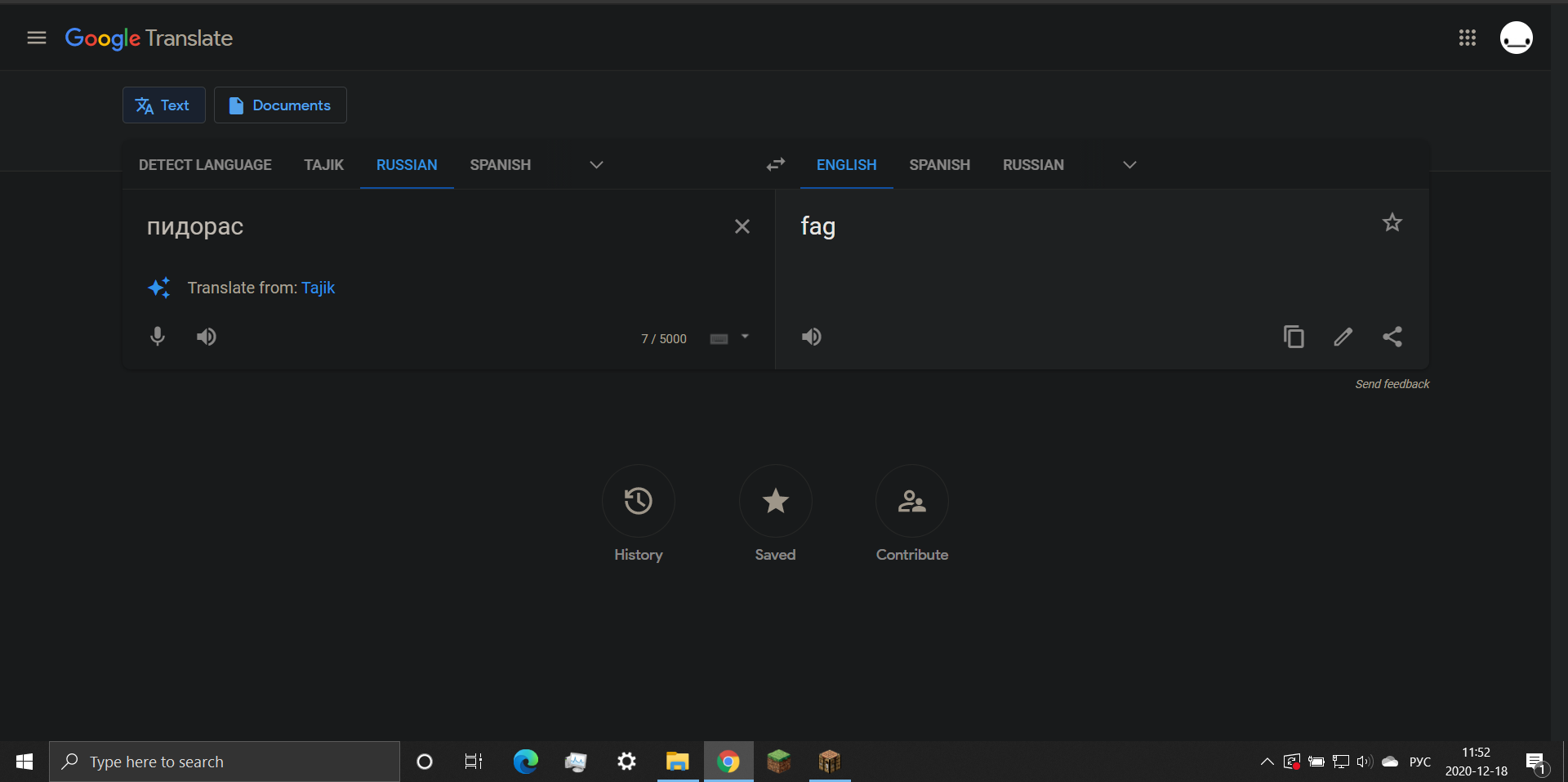Open the battery tray icon

1316,762
